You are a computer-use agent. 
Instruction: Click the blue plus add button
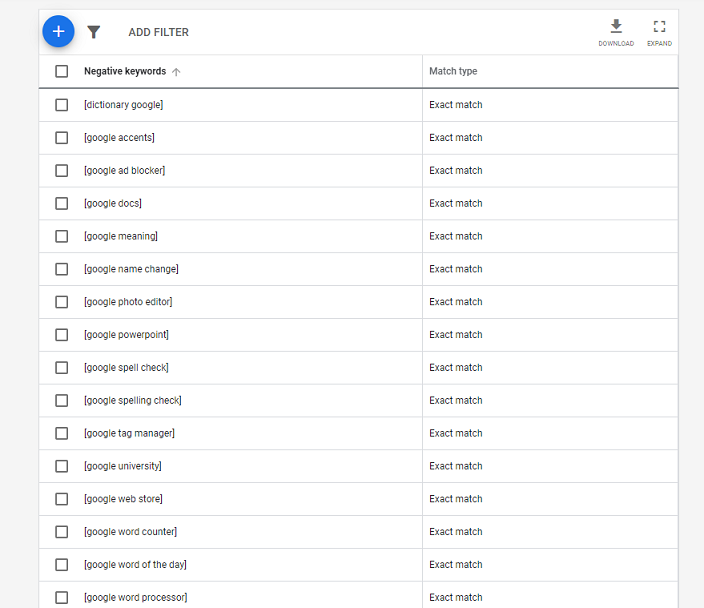58,31
